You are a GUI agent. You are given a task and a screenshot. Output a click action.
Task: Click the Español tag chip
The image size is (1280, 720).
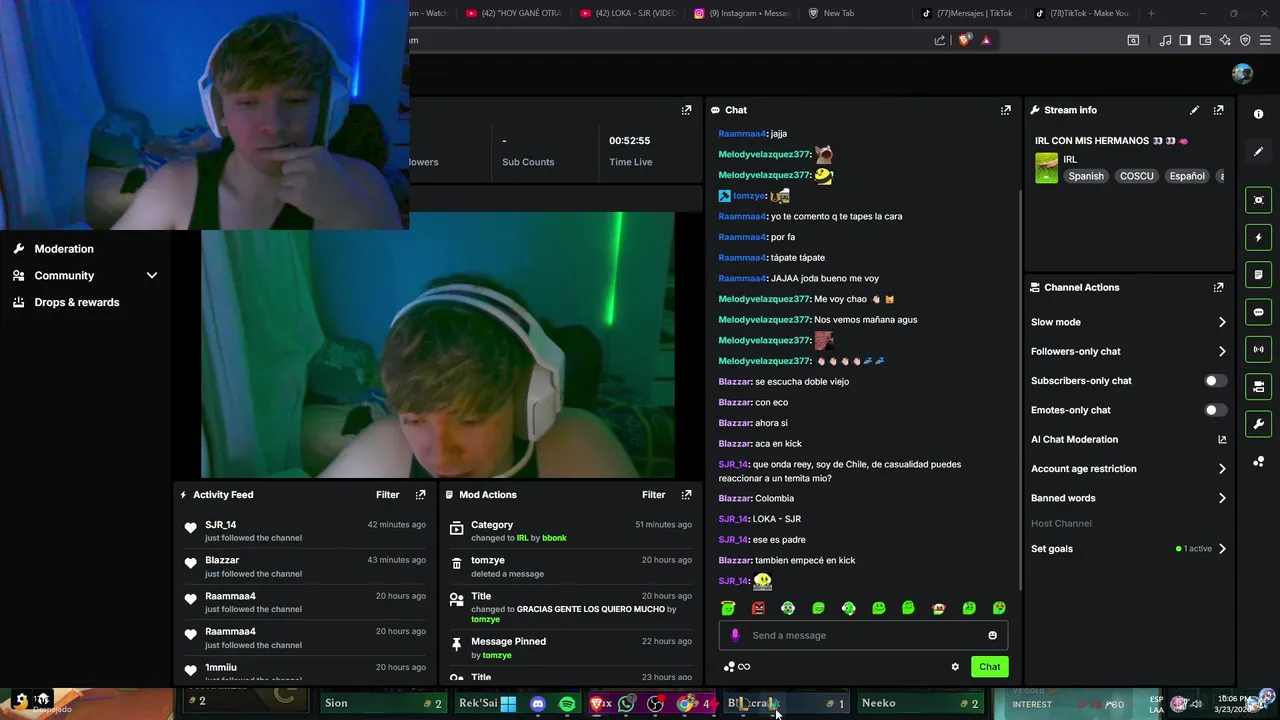coord(1187,176)
